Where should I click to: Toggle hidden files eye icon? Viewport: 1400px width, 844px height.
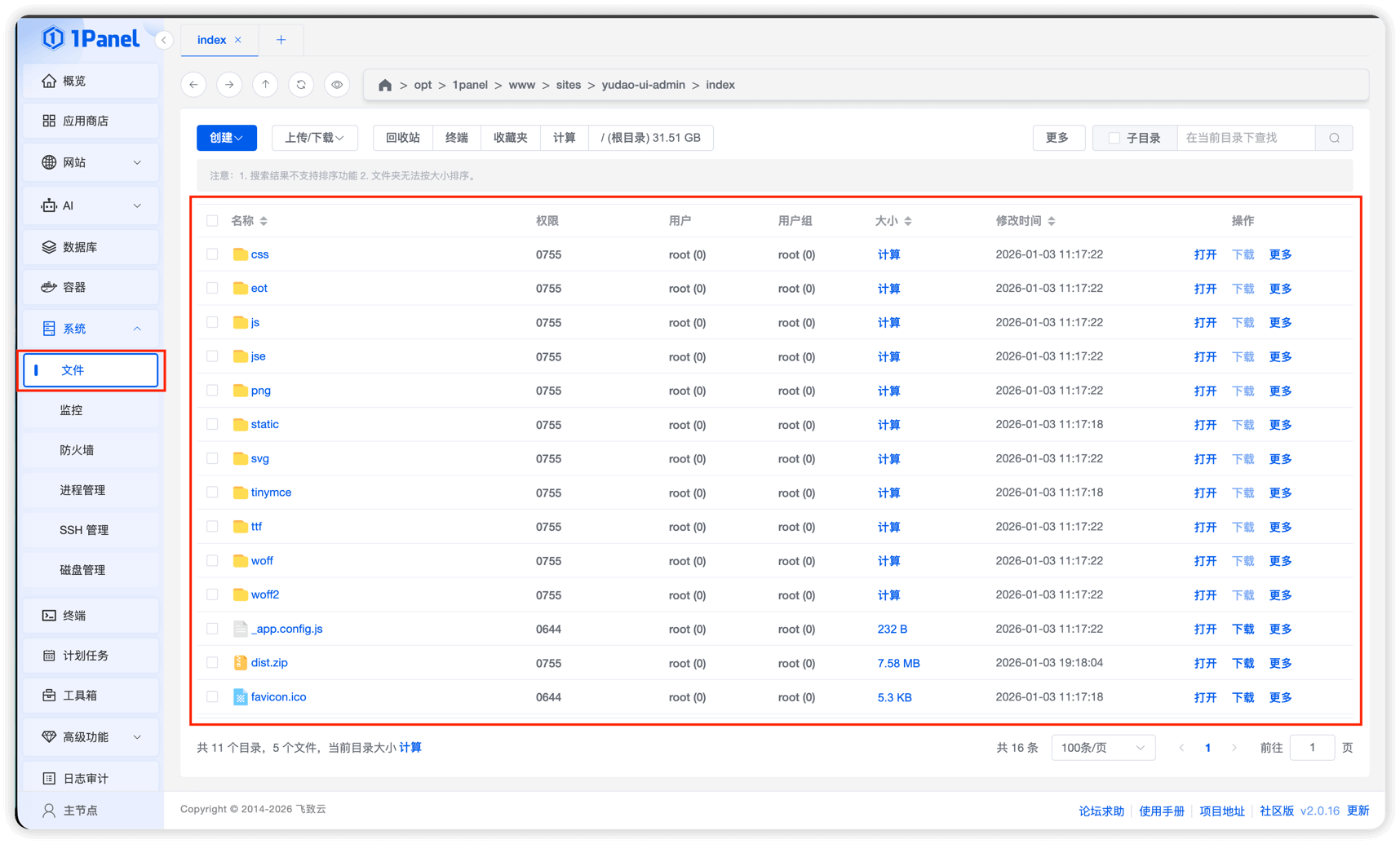[x=337, y=85]
